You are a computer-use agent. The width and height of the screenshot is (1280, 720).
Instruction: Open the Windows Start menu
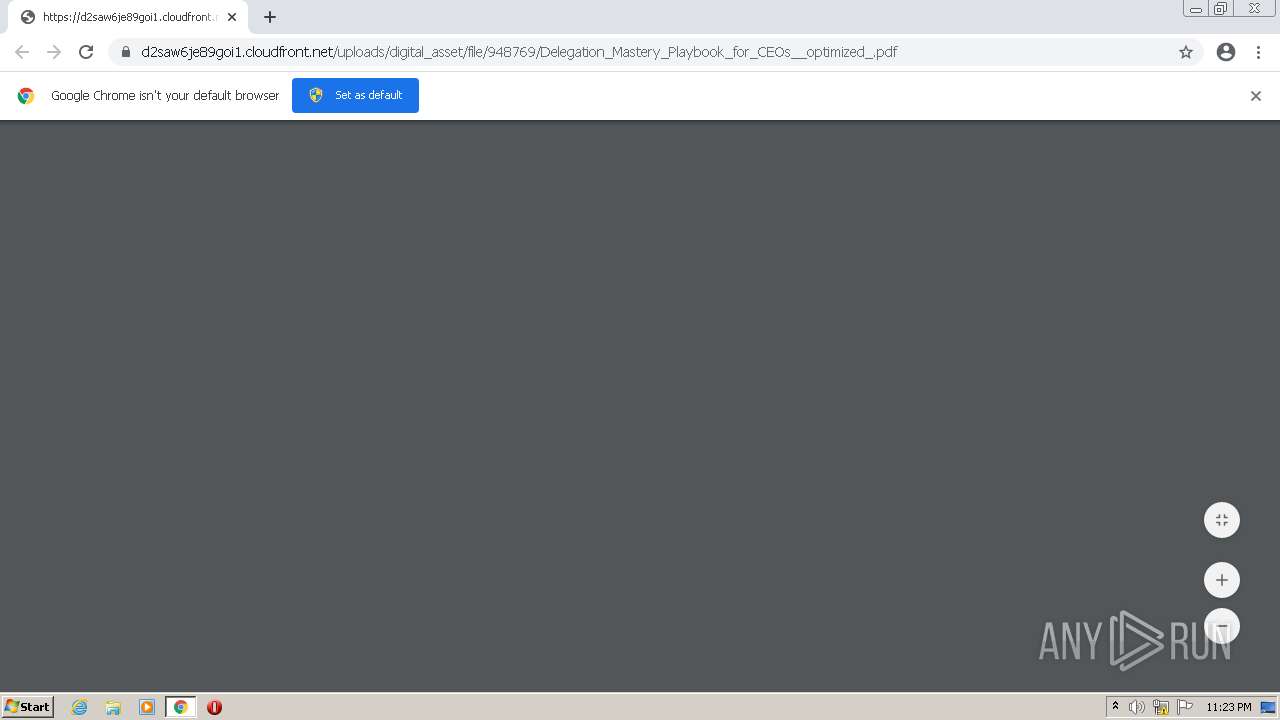pos(28,707)
